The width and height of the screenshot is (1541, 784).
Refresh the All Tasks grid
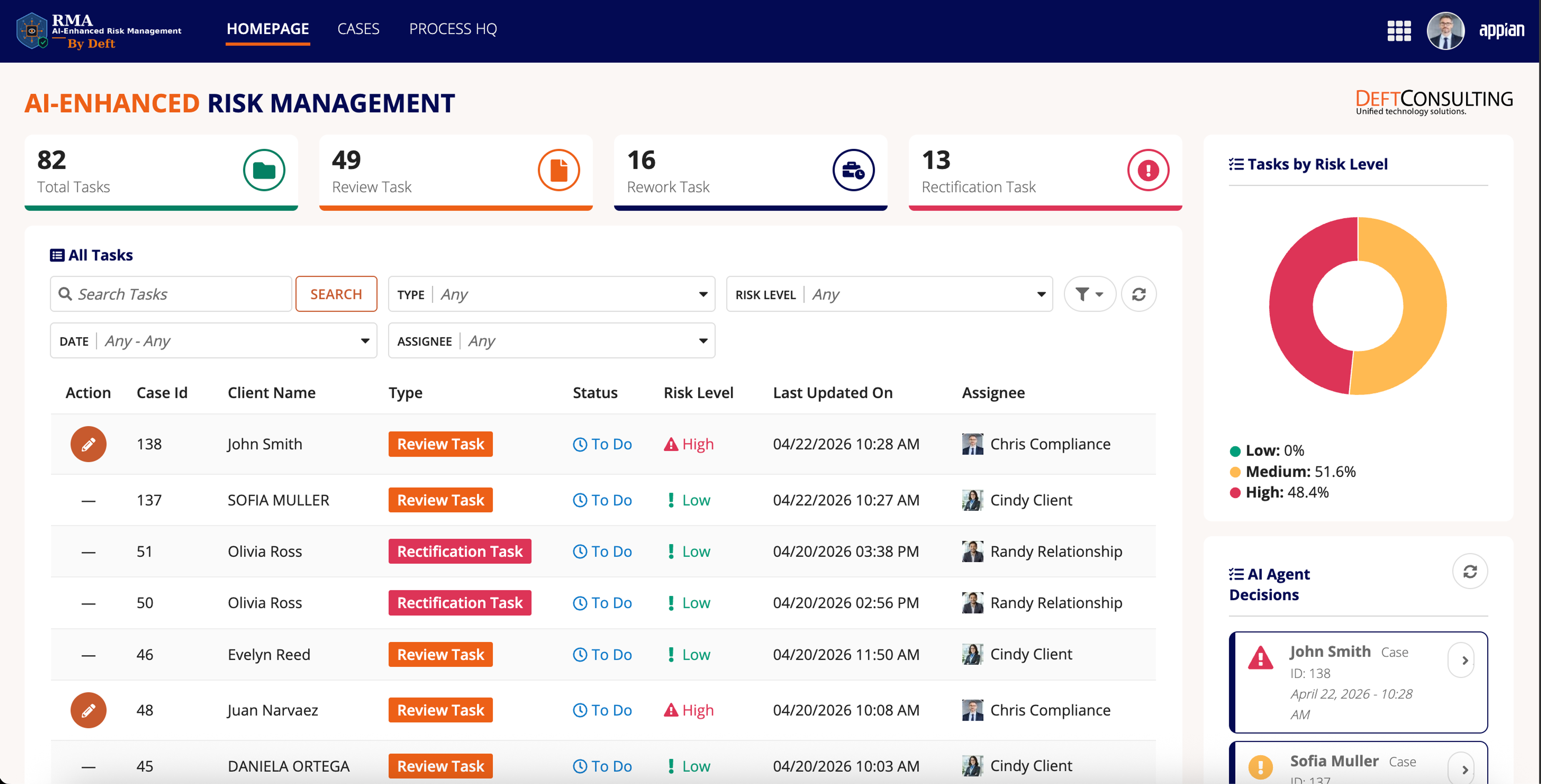tap(1139, 294)
